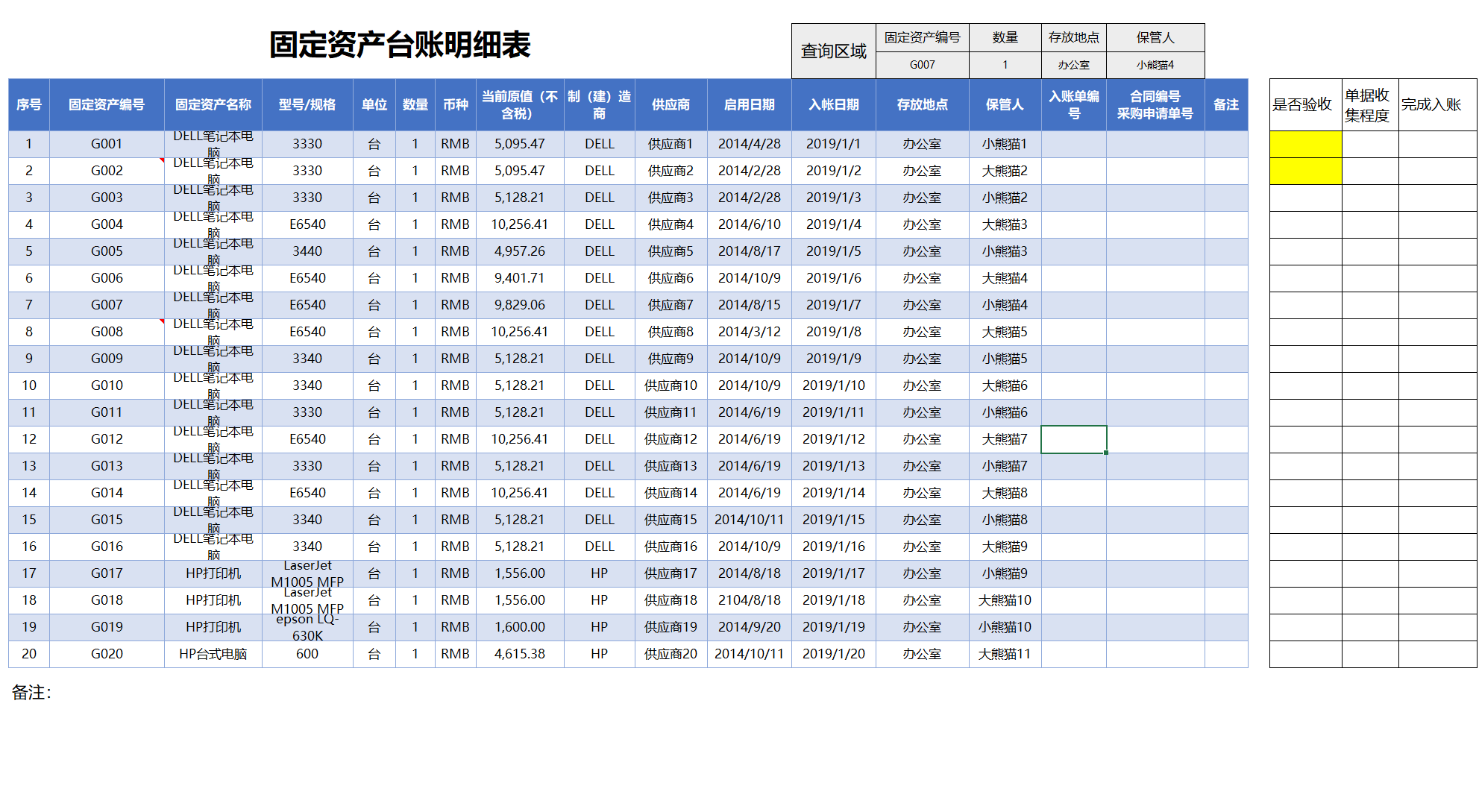The width and height of the screenshot is (1479, 812).
Task: Click the 序号 column header
Action: [29, 104]
